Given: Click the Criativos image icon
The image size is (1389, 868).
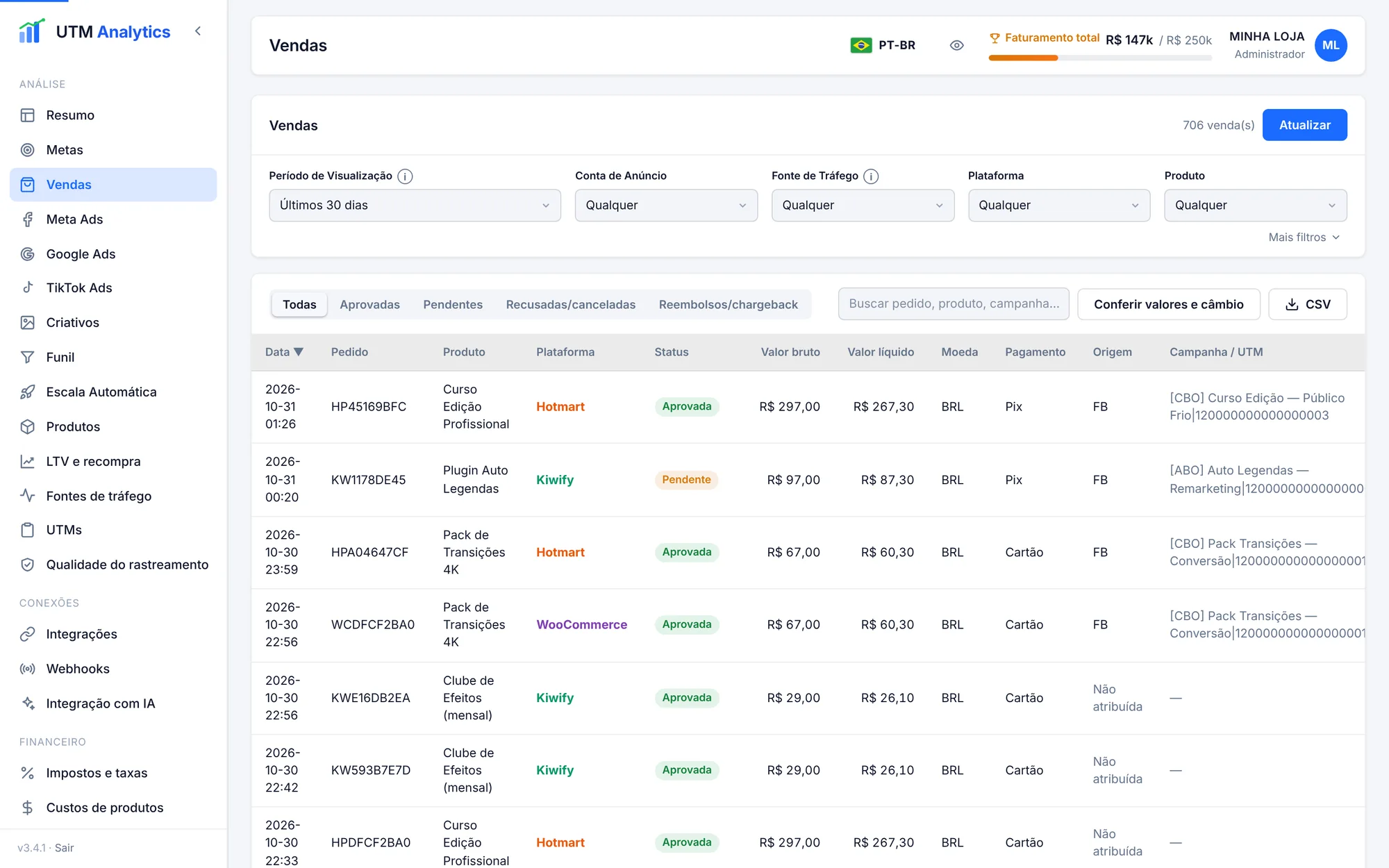Looking at the screenshot, I should pyautogui.click(x=28, y=322).
